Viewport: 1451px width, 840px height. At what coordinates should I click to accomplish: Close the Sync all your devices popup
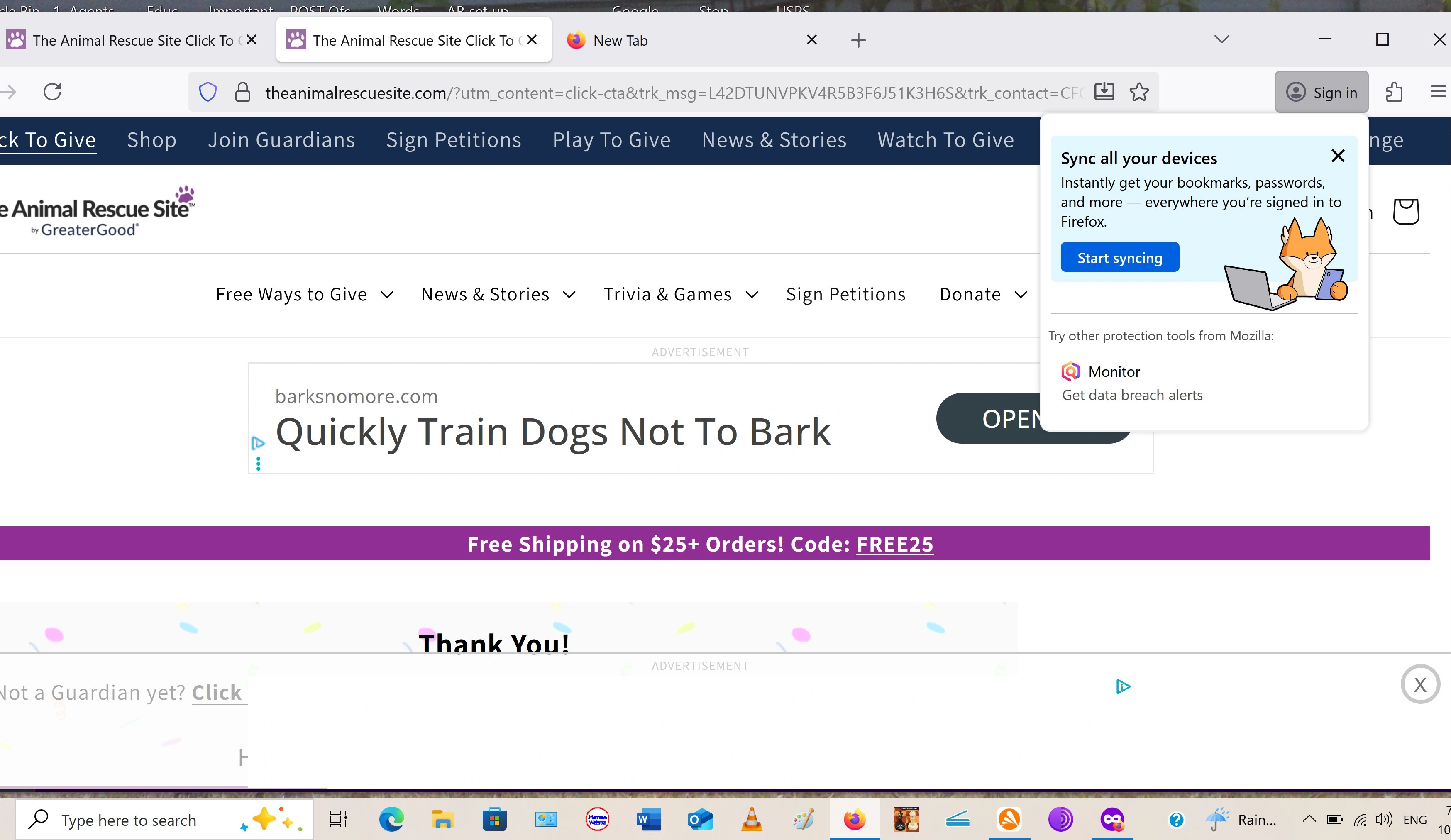(x=1338, y=156)
